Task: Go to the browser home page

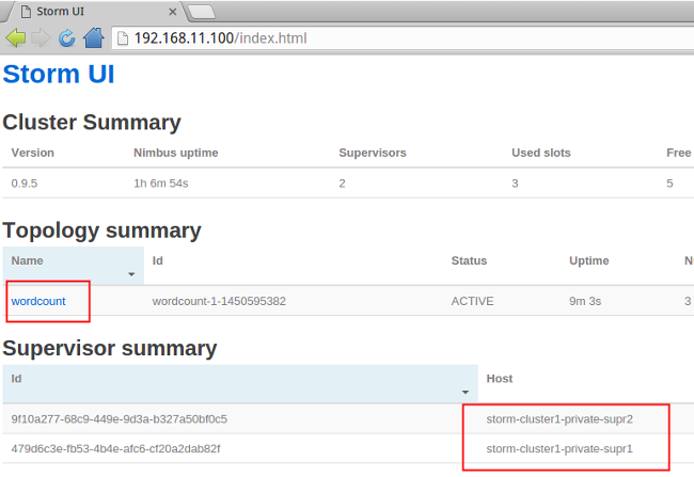Action: pyautogui.click(x=93, y=39)
